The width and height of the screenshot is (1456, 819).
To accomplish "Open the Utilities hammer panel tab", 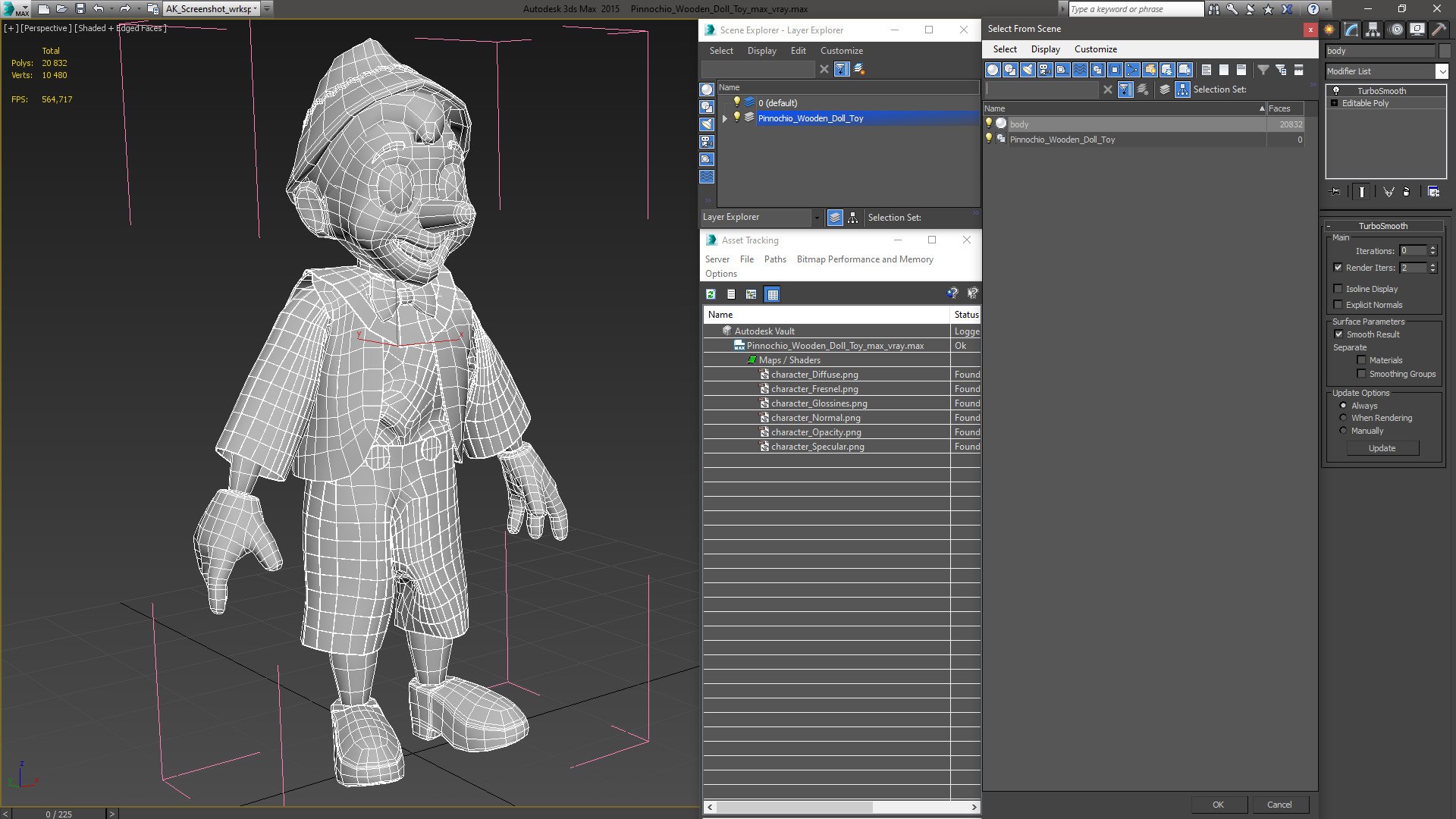I will [1439, 30].
